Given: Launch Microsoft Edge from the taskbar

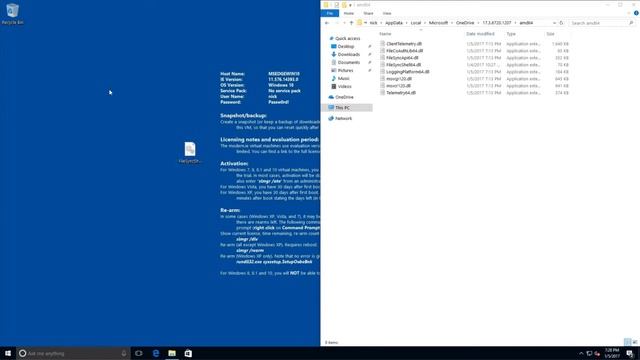Looking at the screenshot, I should (156, 353).
